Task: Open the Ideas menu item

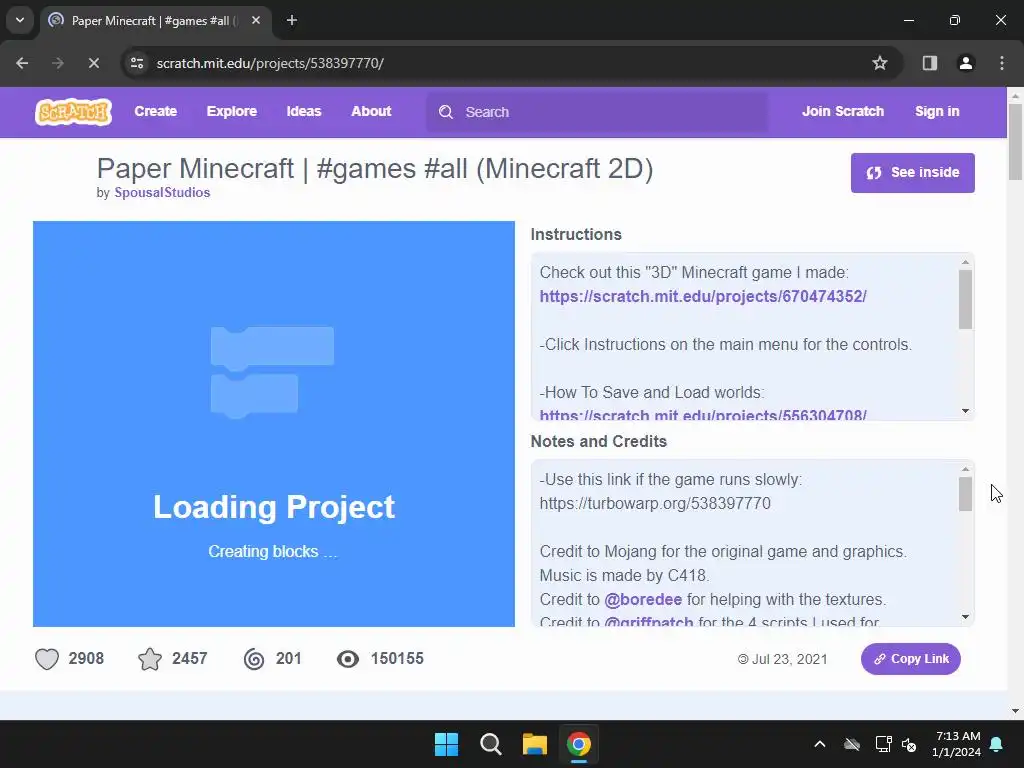Action: click(304, 112)
